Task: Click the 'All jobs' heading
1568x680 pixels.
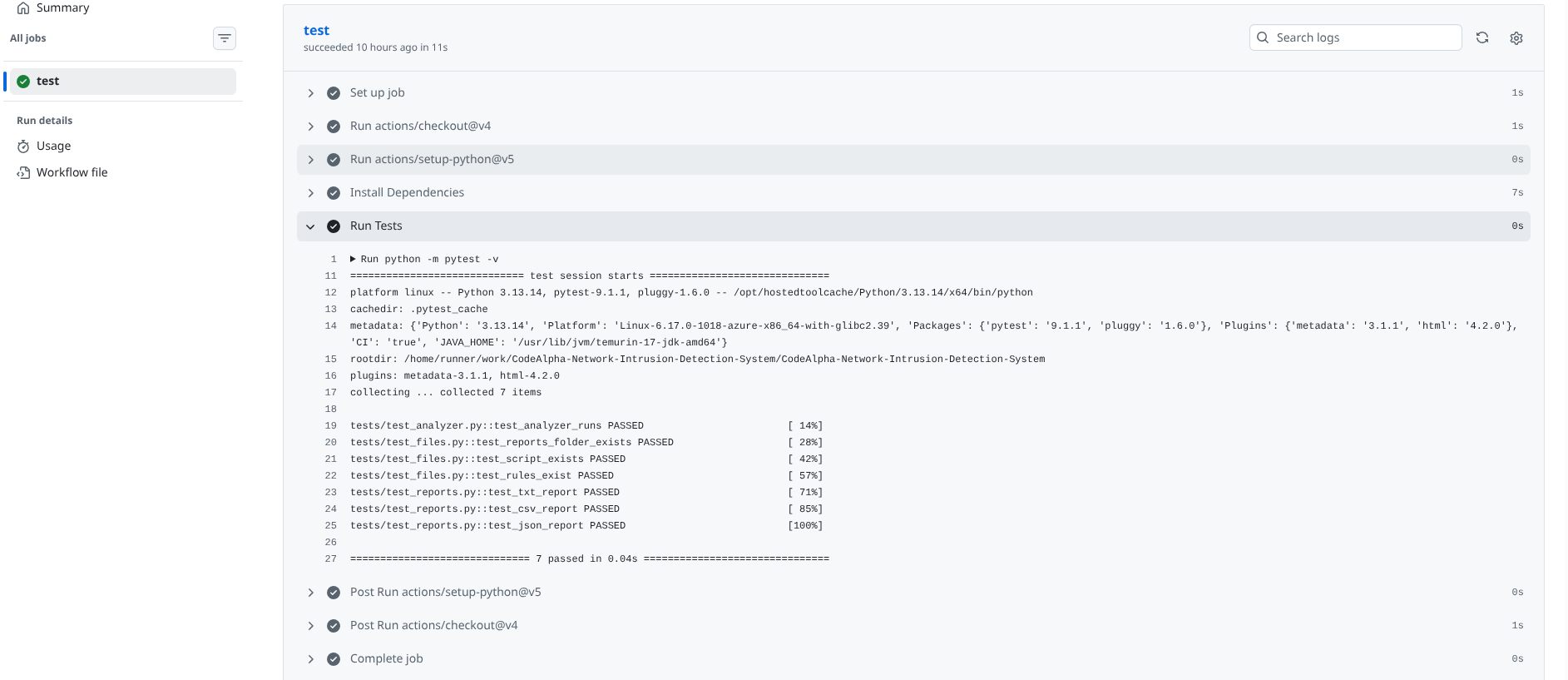Action: [x=28, y=38]
